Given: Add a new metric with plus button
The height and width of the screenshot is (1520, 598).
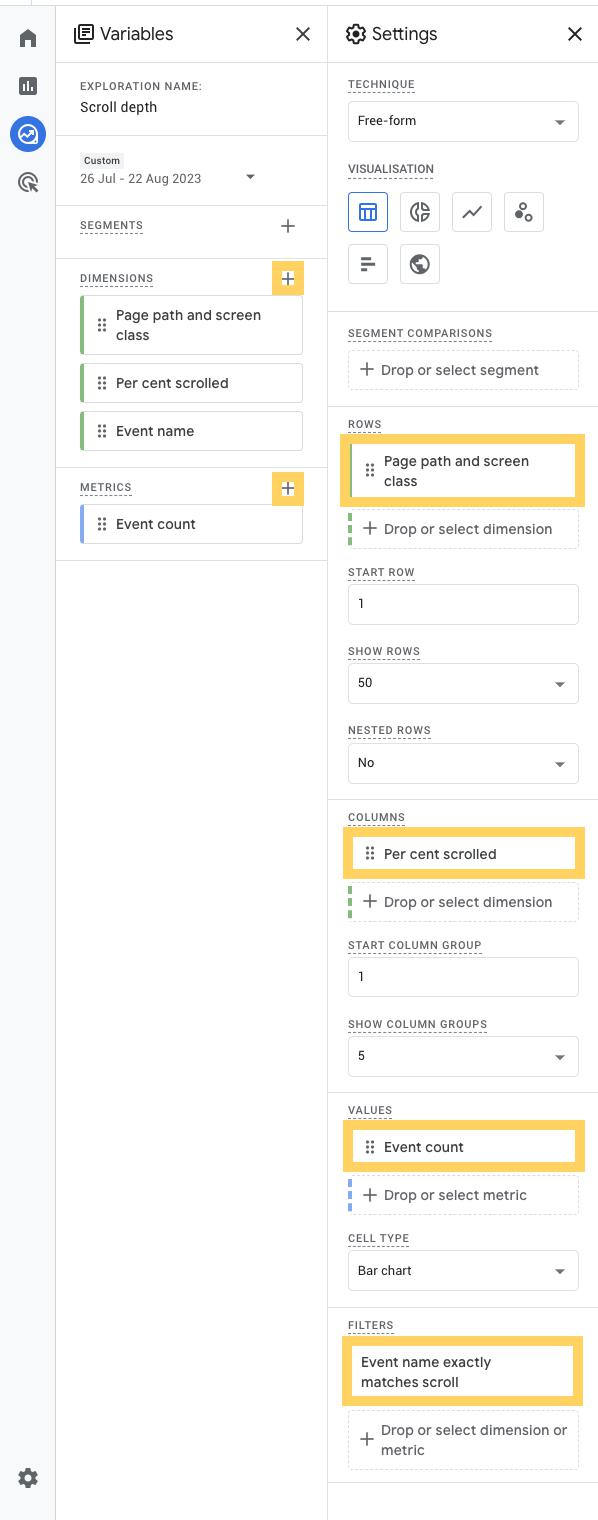Looking at the screenshot, I should click(288, 489).
